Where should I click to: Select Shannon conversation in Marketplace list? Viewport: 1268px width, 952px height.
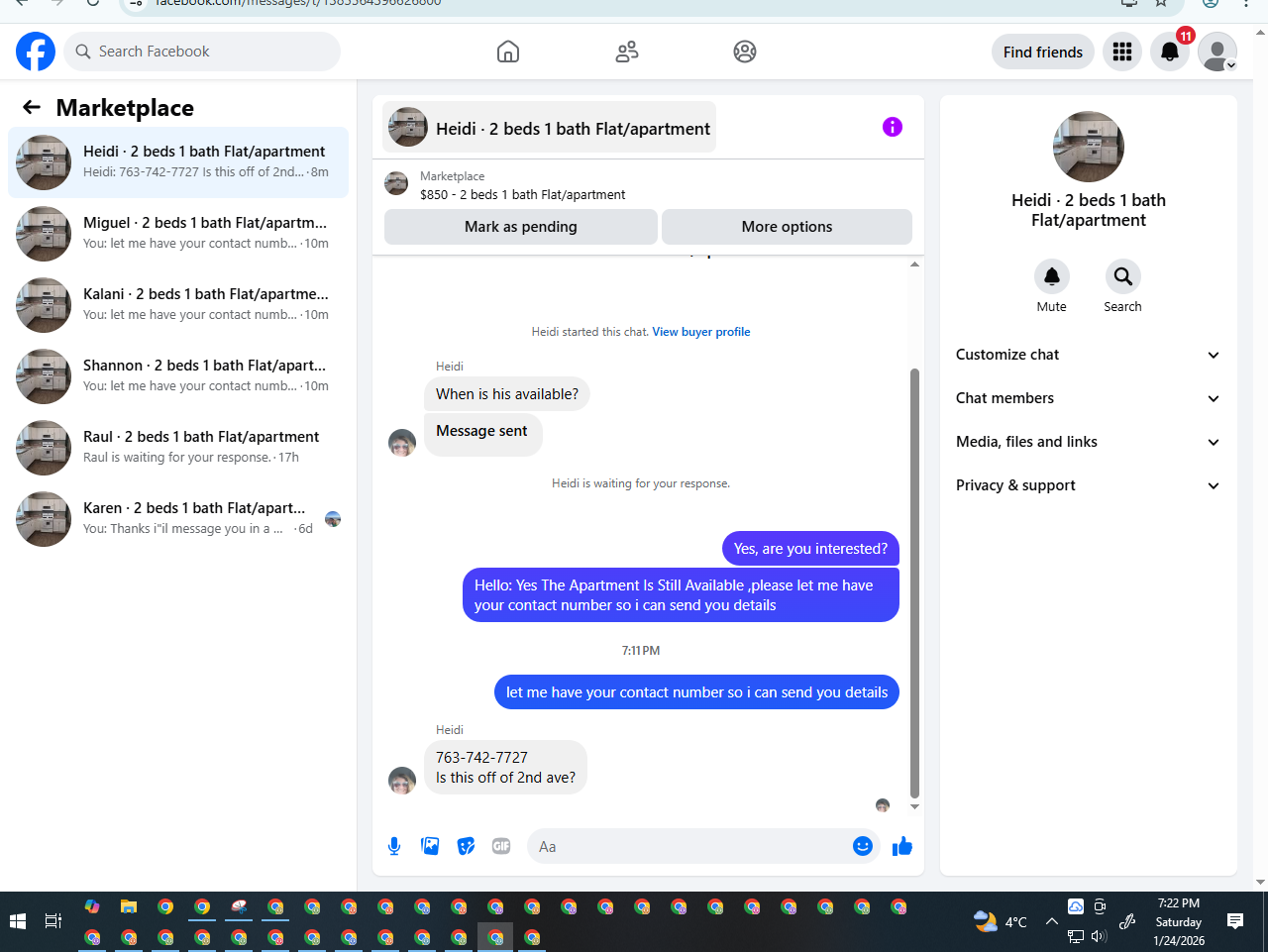point(178,376)
